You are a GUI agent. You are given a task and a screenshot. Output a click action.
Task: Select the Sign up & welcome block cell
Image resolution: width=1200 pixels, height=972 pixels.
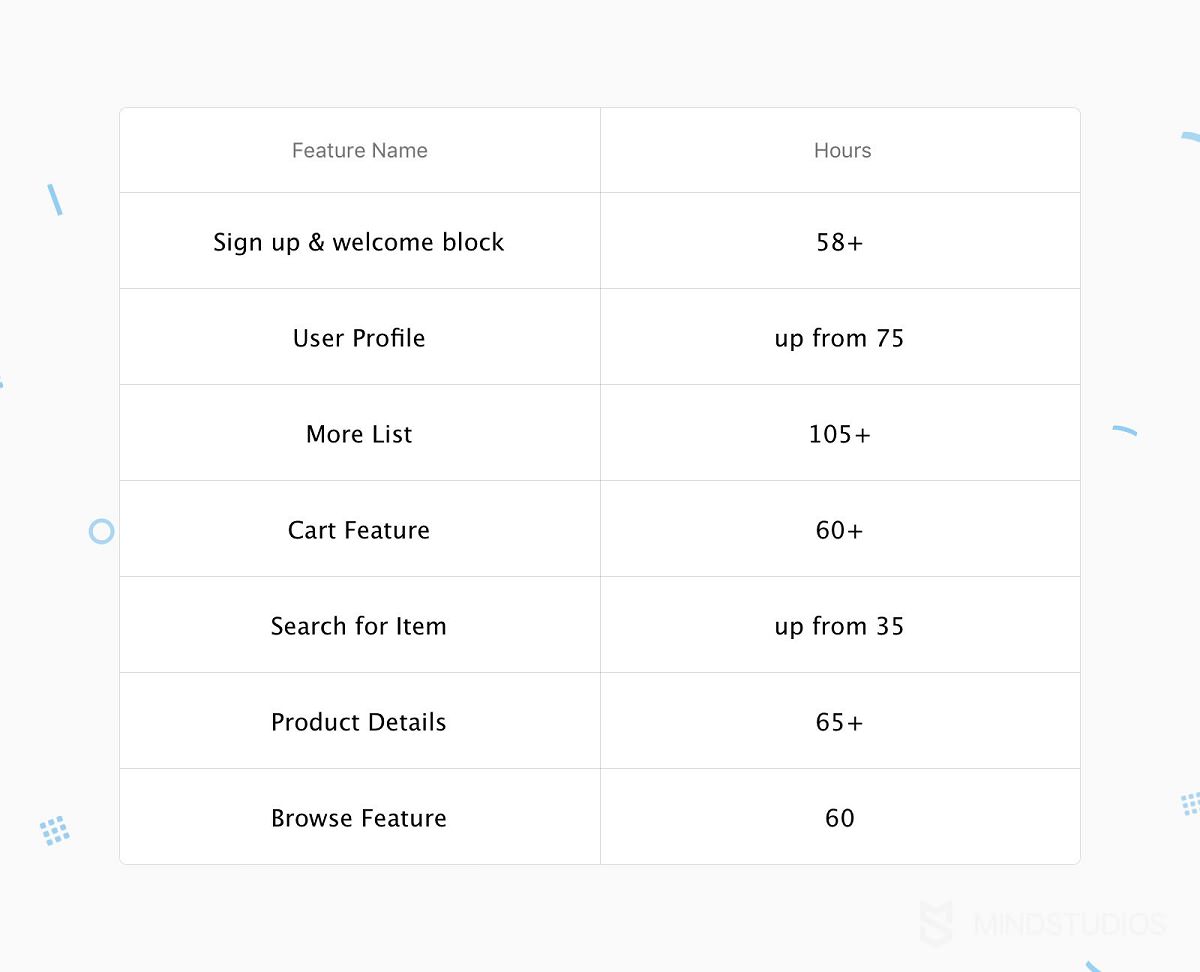[x=359, y=242]
